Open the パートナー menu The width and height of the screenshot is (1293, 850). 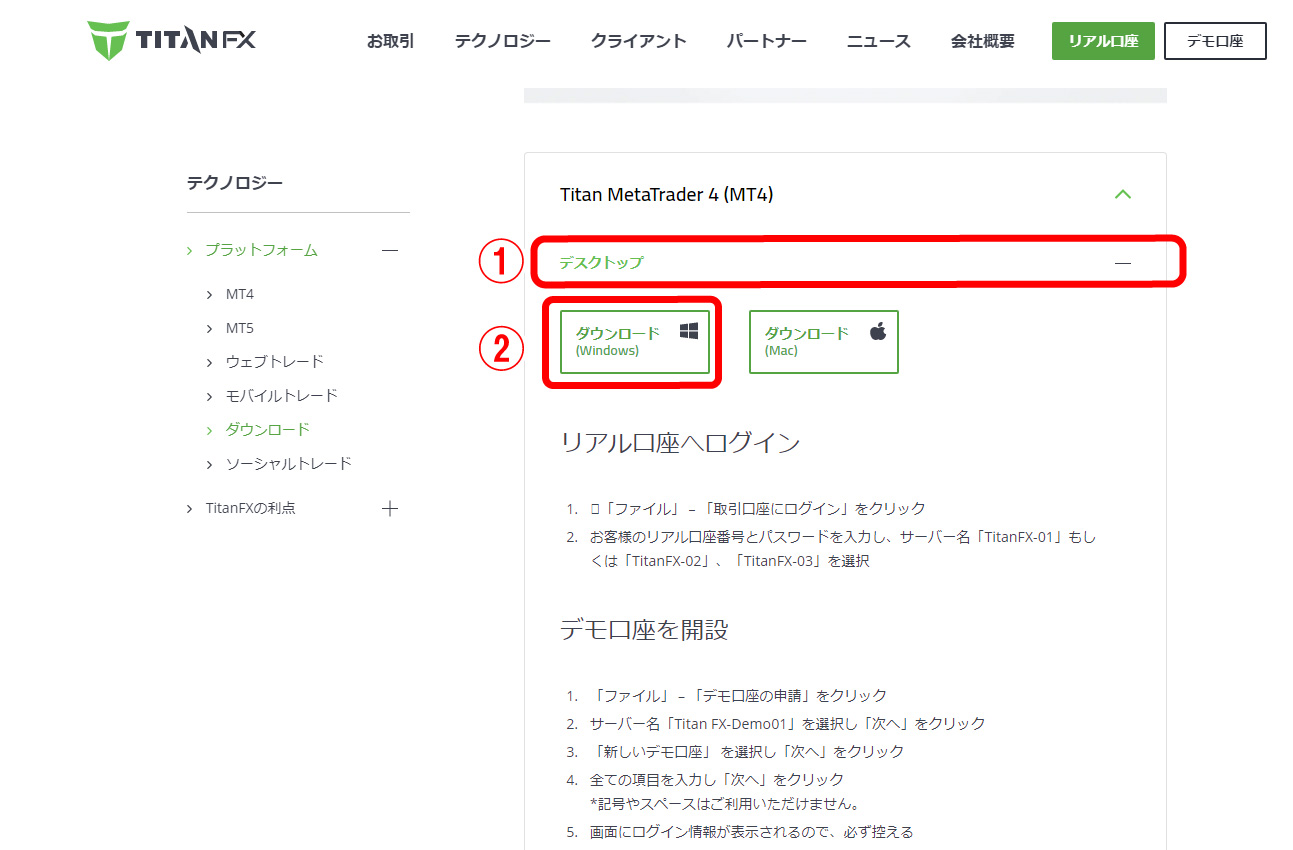766,41
